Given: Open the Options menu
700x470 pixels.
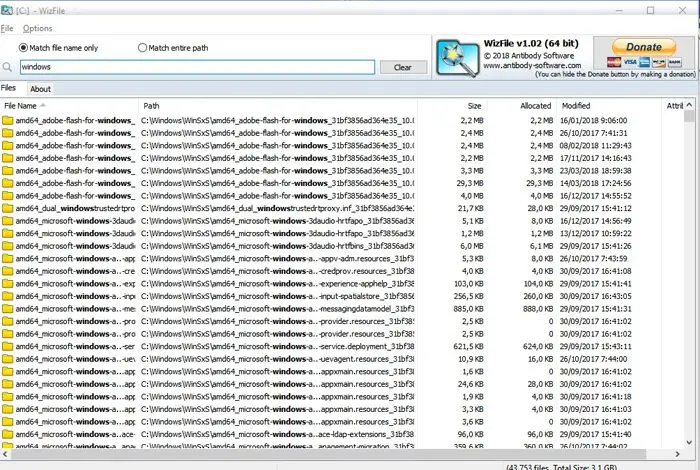Looking at the screenshot, I should tap(38, 28).
